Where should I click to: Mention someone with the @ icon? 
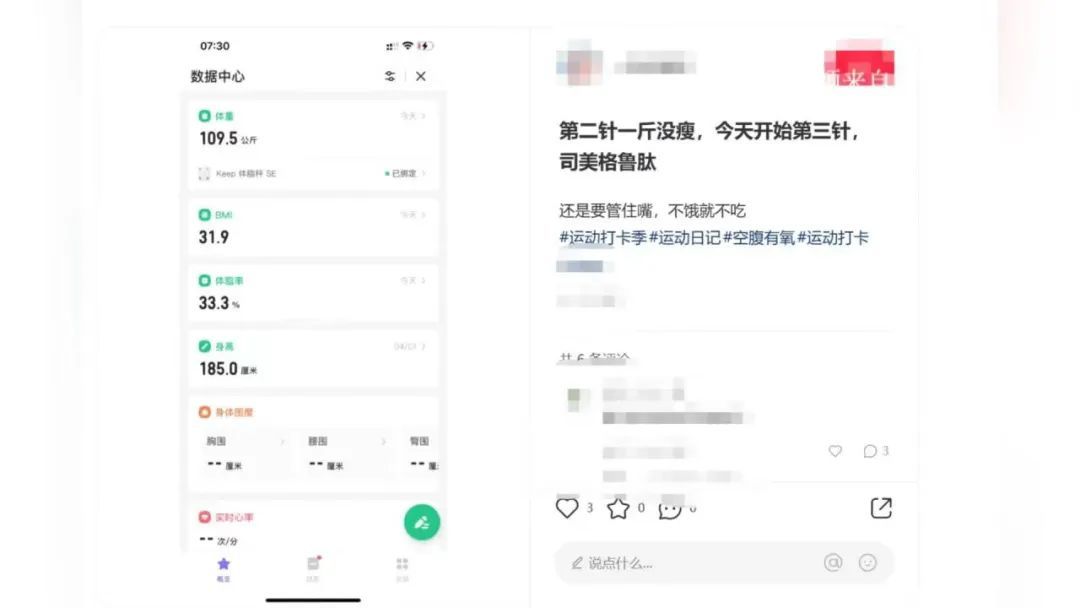tap(833, 563)
